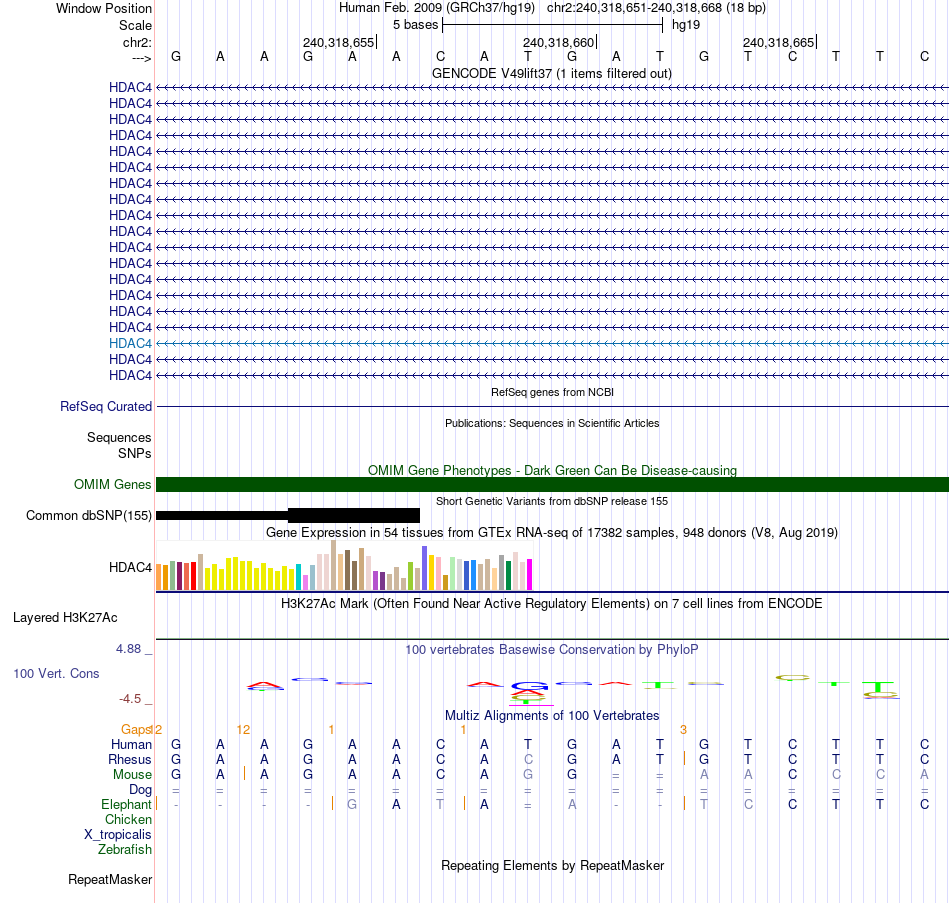Click the OMIM Genes label
950x903 pixels.
tap(112, 484)
